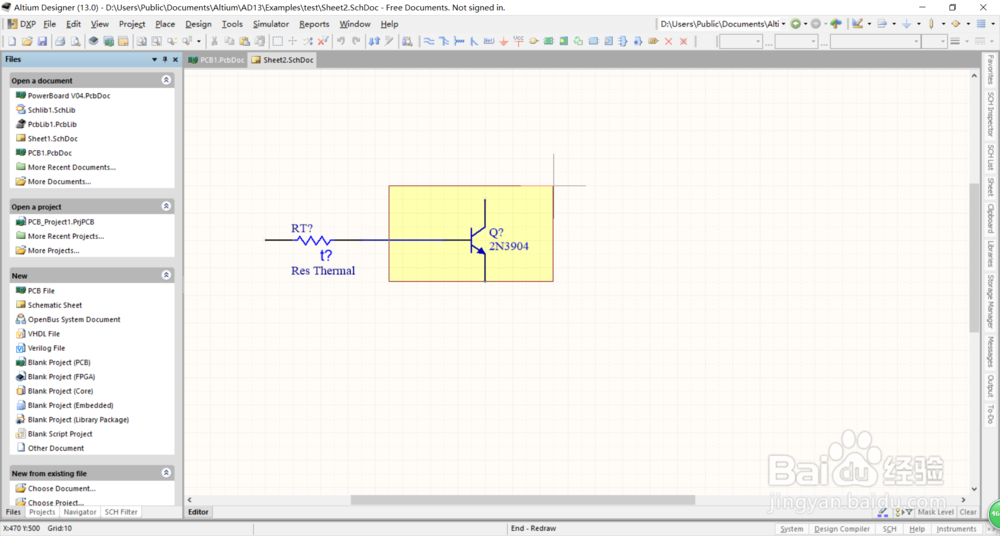
Task: Click the Mask Level button
Action: coord(936,512)
